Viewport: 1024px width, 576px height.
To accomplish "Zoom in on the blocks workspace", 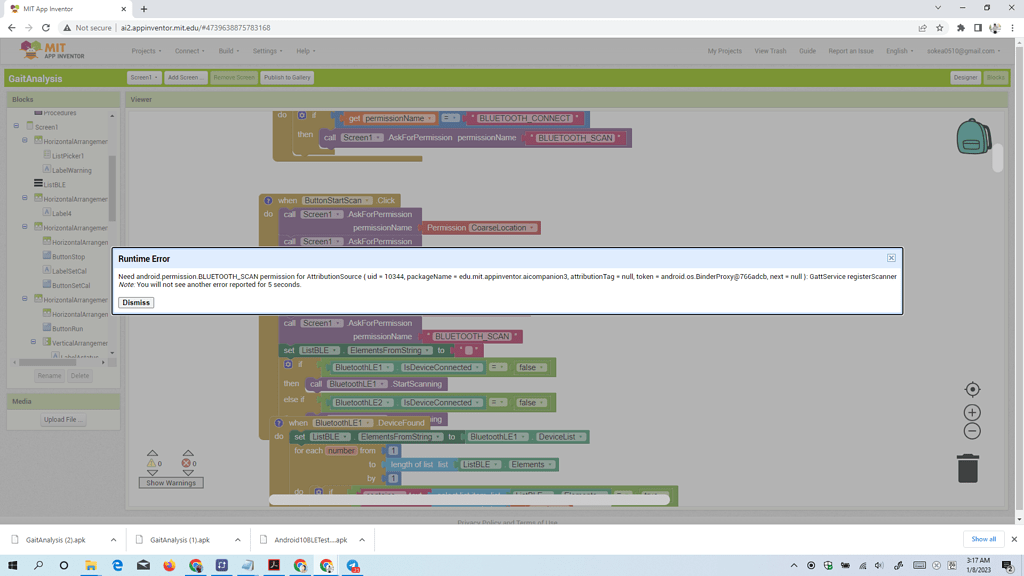I will pos(972,412).
